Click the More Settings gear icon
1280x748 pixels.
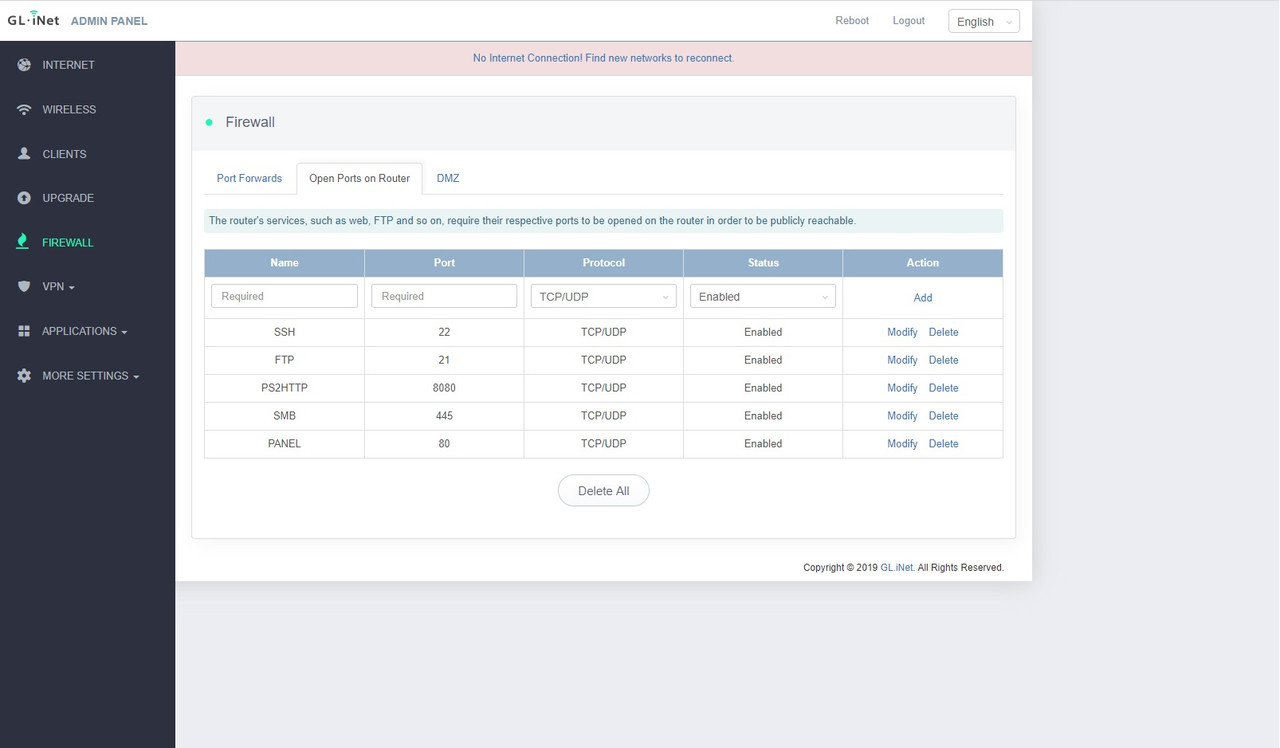click(24, 376)
